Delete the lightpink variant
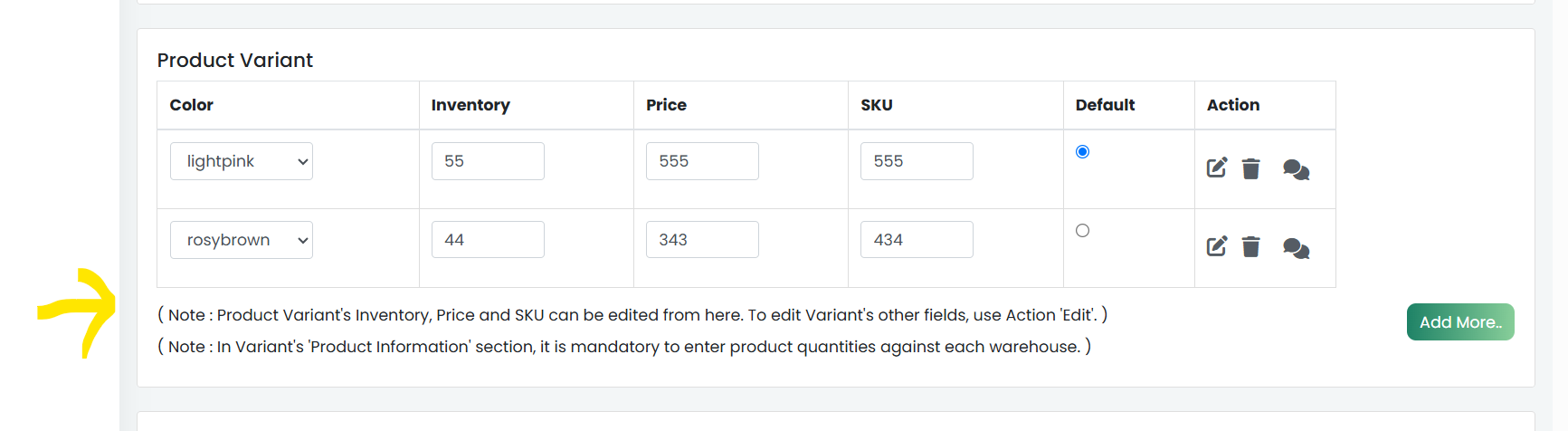 pyautogui.click(x=1251, y=168)
